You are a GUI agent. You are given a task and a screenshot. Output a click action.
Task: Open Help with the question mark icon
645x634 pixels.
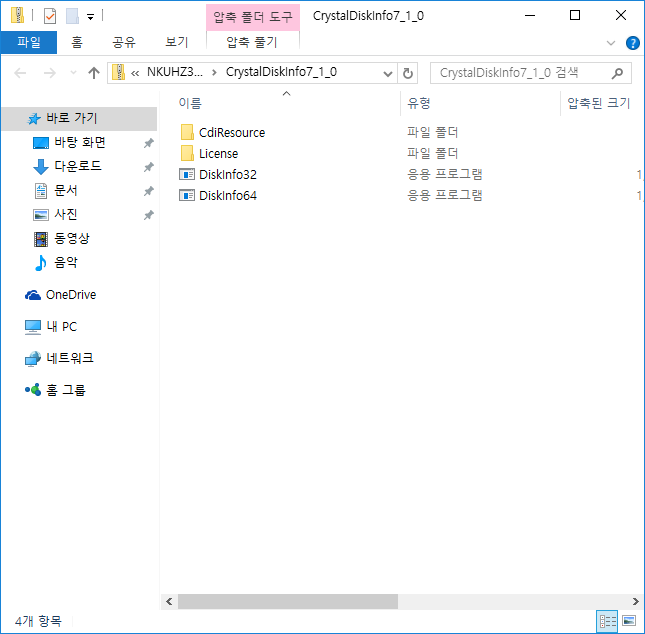pos(632,43)
